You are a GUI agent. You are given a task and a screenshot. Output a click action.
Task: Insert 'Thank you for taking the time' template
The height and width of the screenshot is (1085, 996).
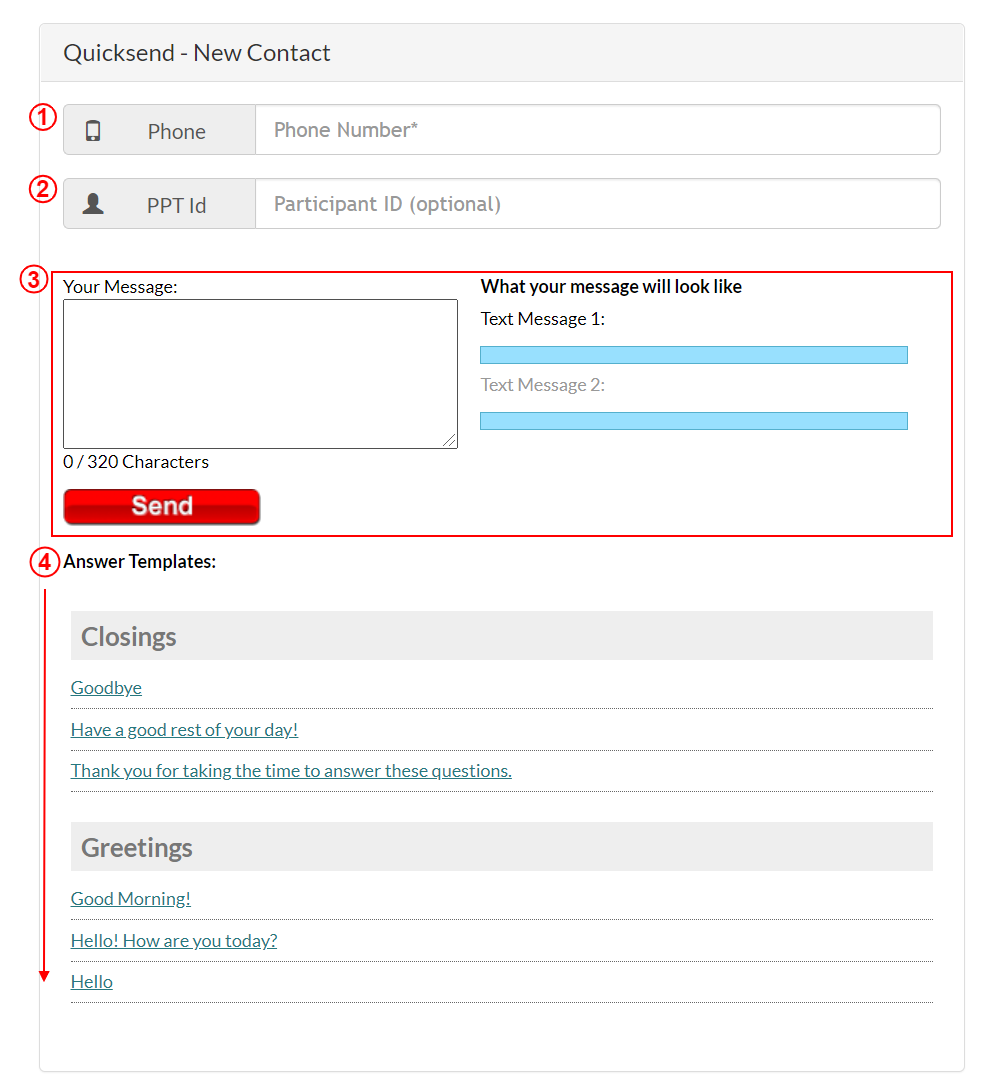291,771
